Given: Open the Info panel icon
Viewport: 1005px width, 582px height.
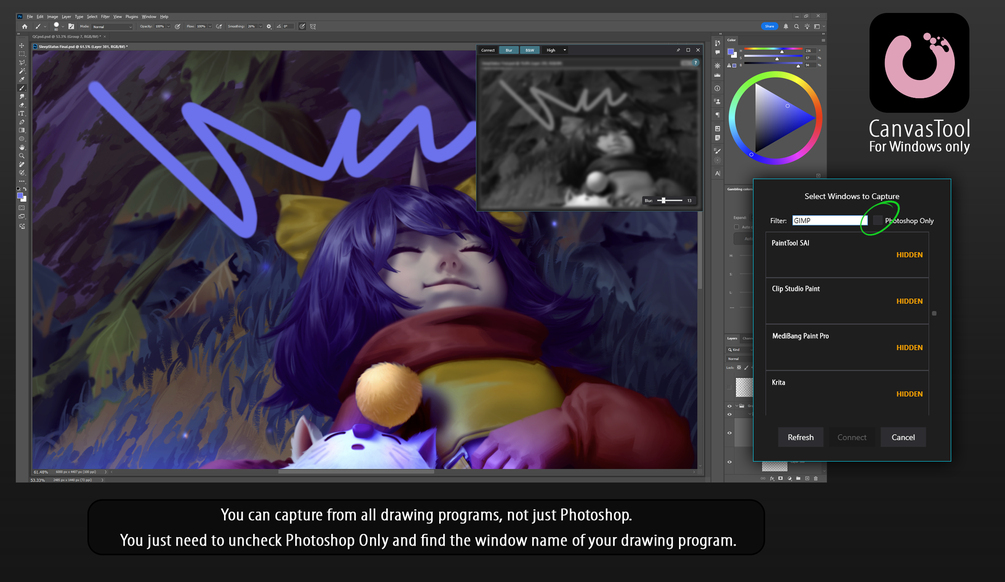Looking at the screenshot, I should point(717,88).
